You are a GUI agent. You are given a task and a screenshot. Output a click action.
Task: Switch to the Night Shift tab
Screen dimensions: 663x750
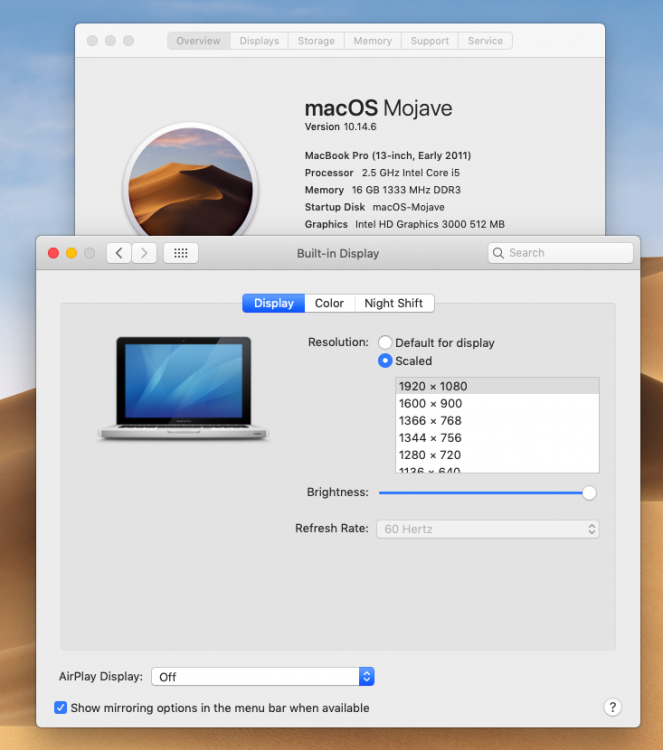pos(394,303)
